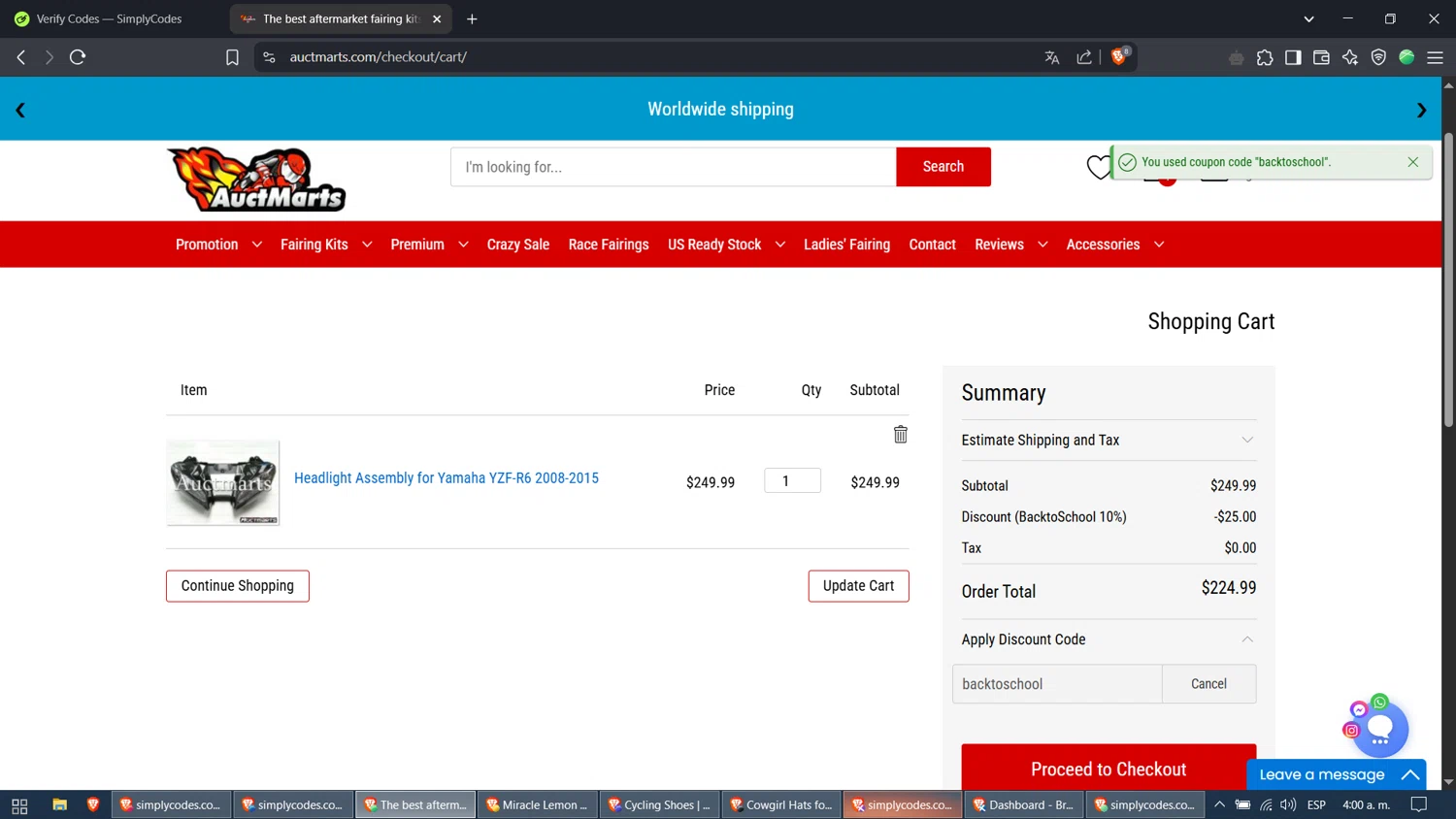Viewport: 1456px width, 819px height.
Task: Click the AuctMarts logo
Action: pos(256,180)
